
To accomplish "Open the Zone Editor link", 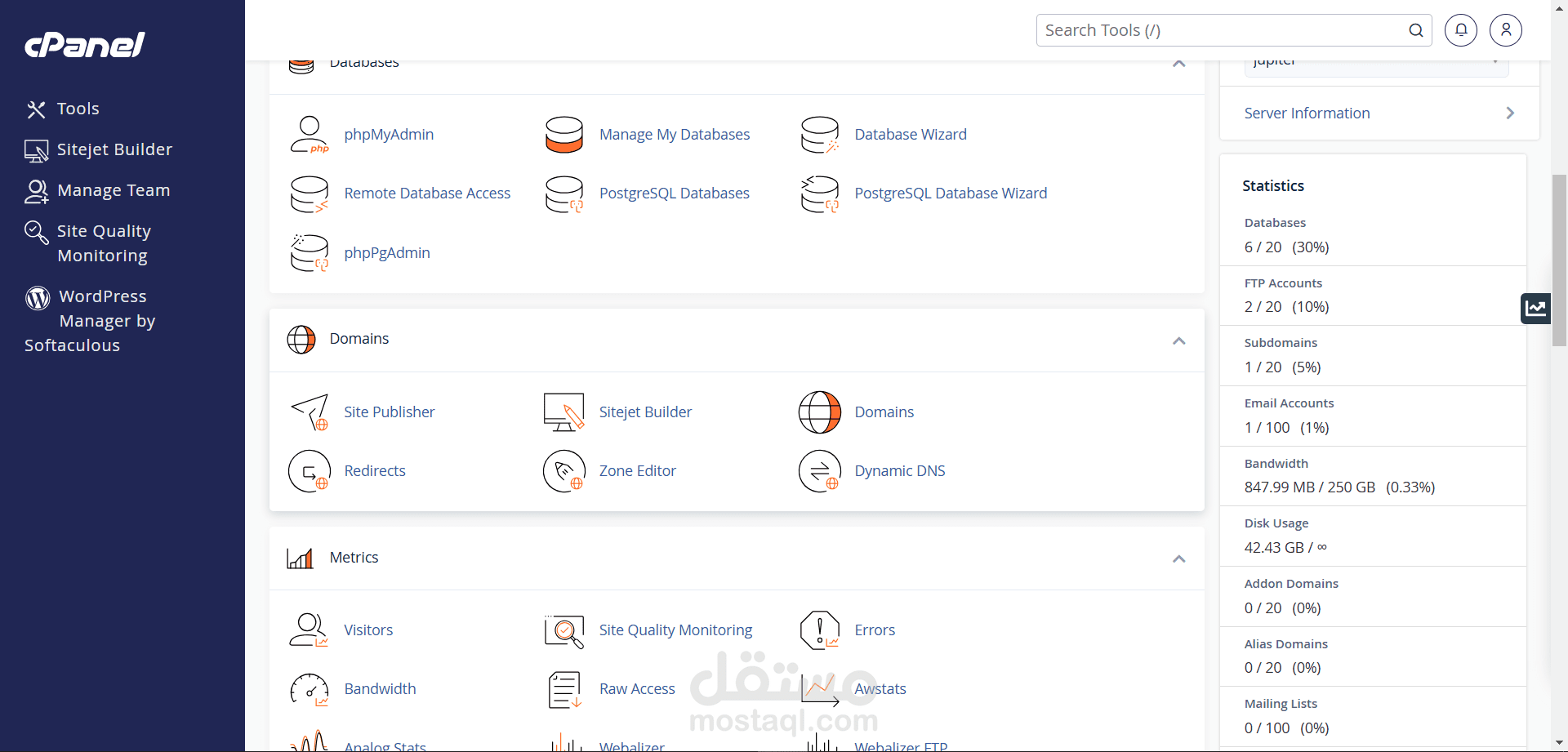I will [638, 471].
